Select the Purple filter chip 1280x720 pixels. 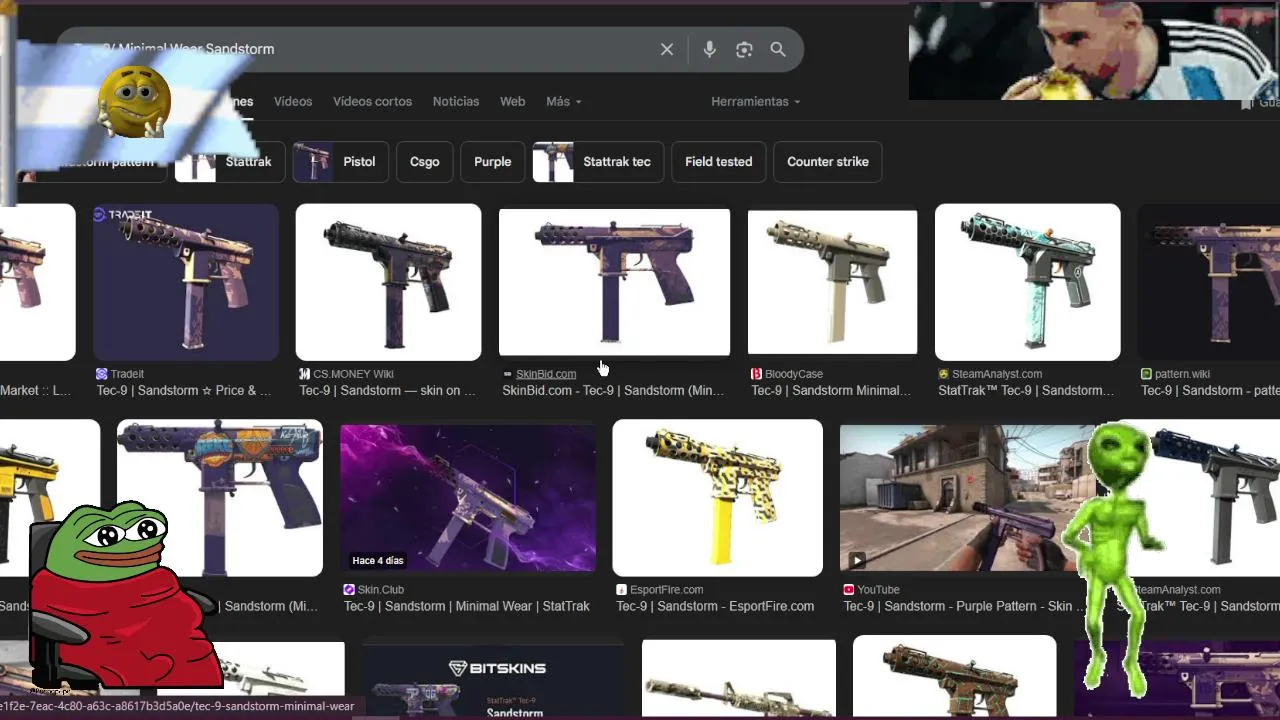(493, 162)
